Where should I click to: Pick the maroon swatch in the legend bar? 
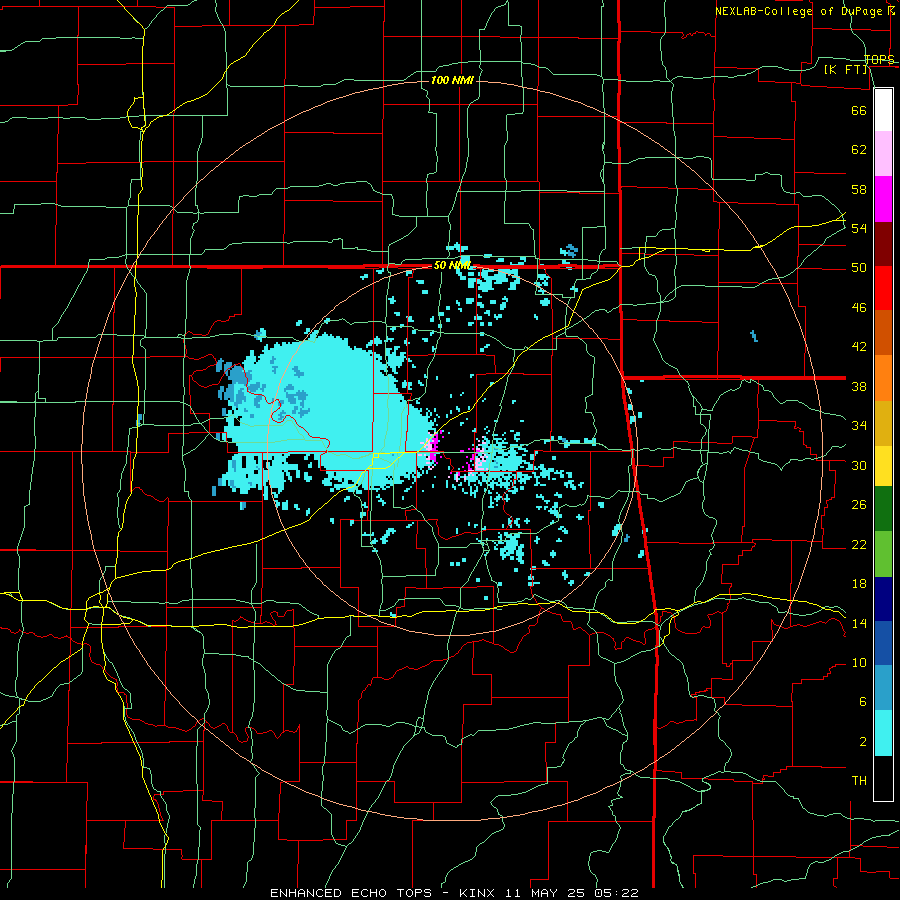coord(883,243)
